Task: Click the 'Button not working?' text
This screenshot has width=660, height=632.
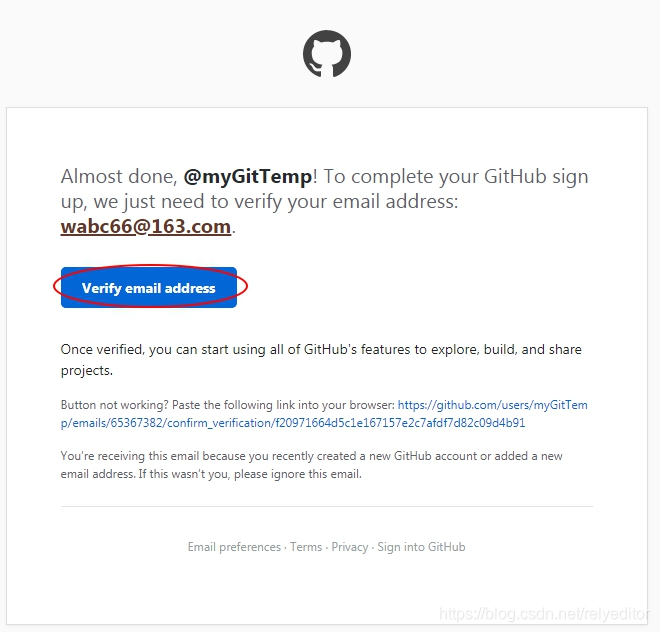Action: (x=114, y=405)
